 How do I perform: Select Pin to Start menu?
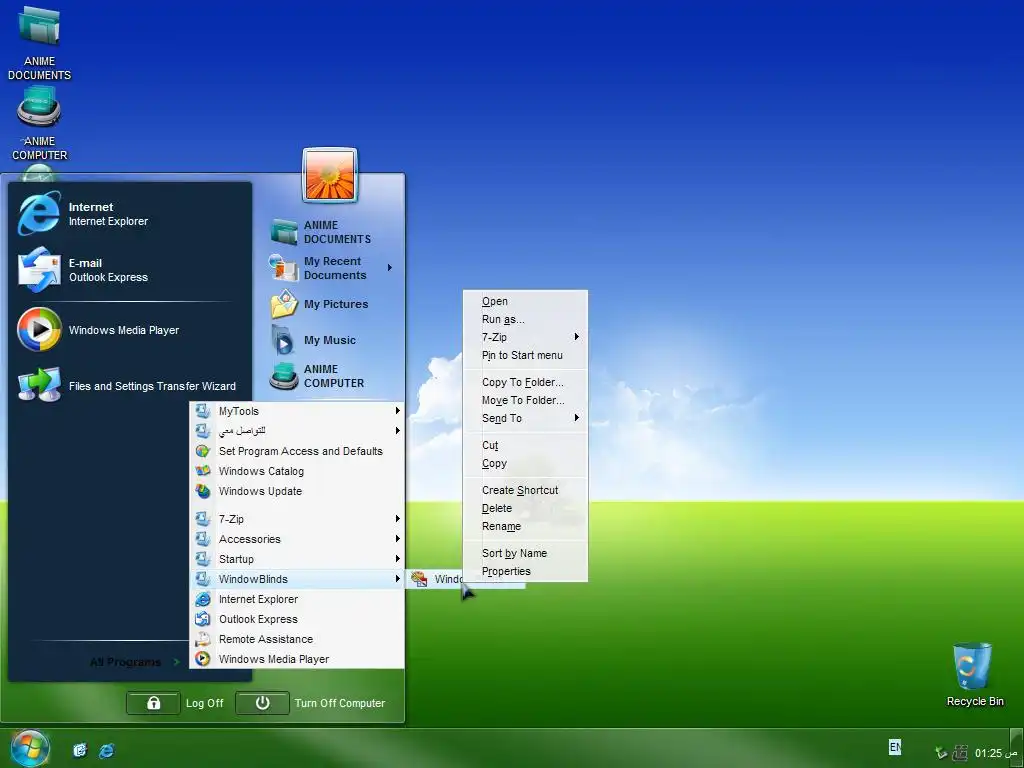coord(525,355)
